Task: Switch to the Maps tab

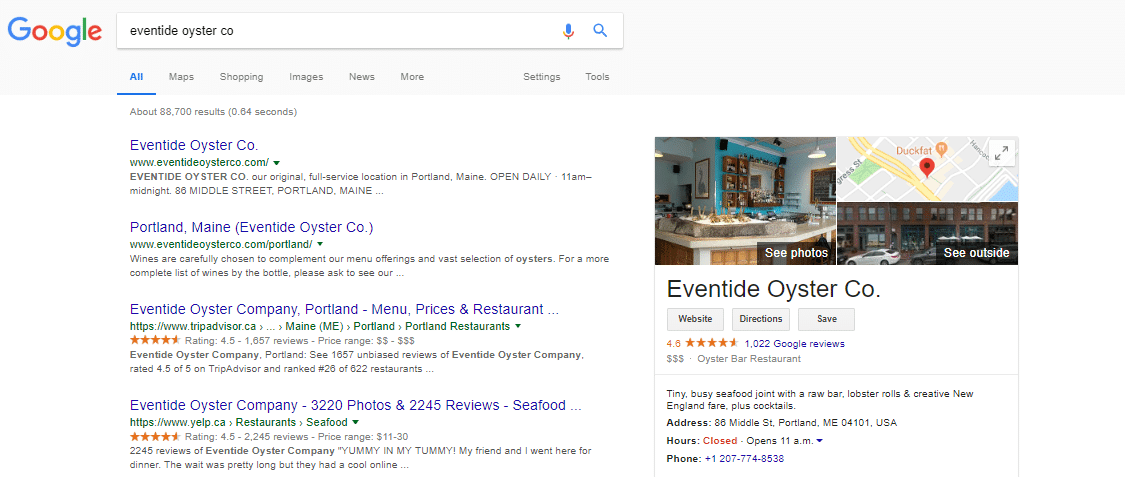Action: 182,77
